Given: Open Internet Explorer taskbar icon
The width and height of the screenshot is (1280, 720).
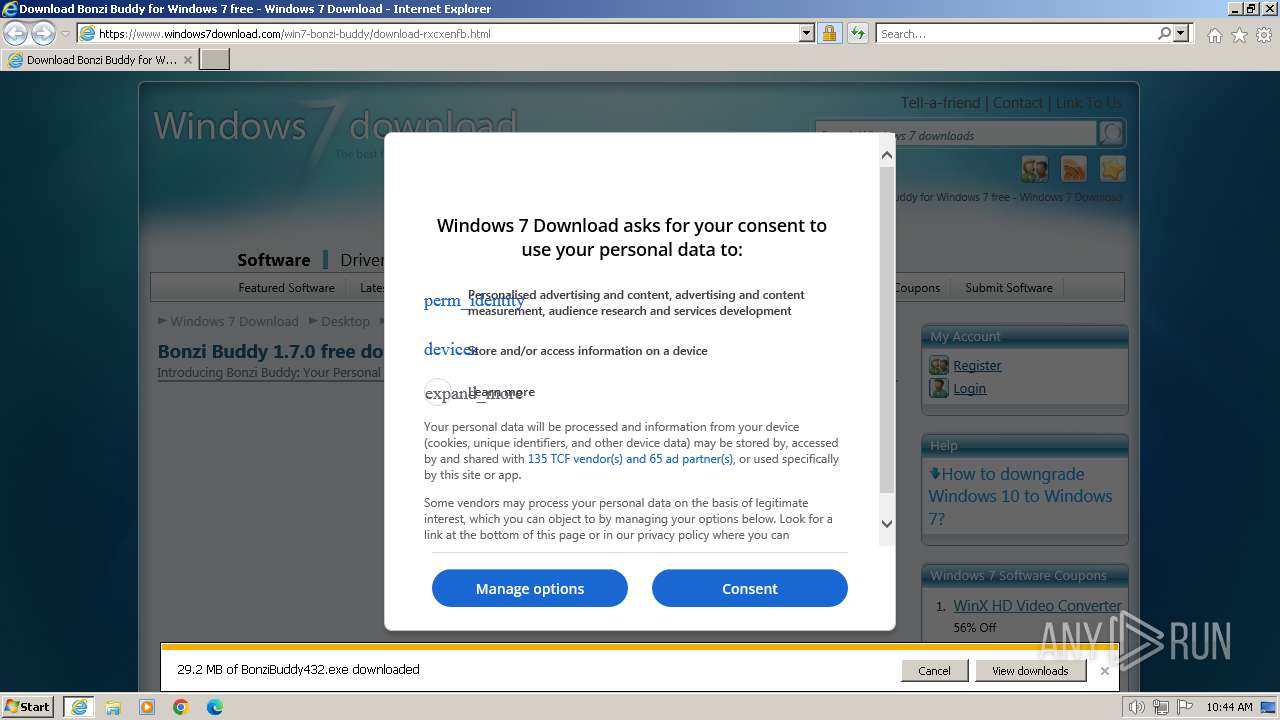Looking at the screenshot, I should point(78,707).
